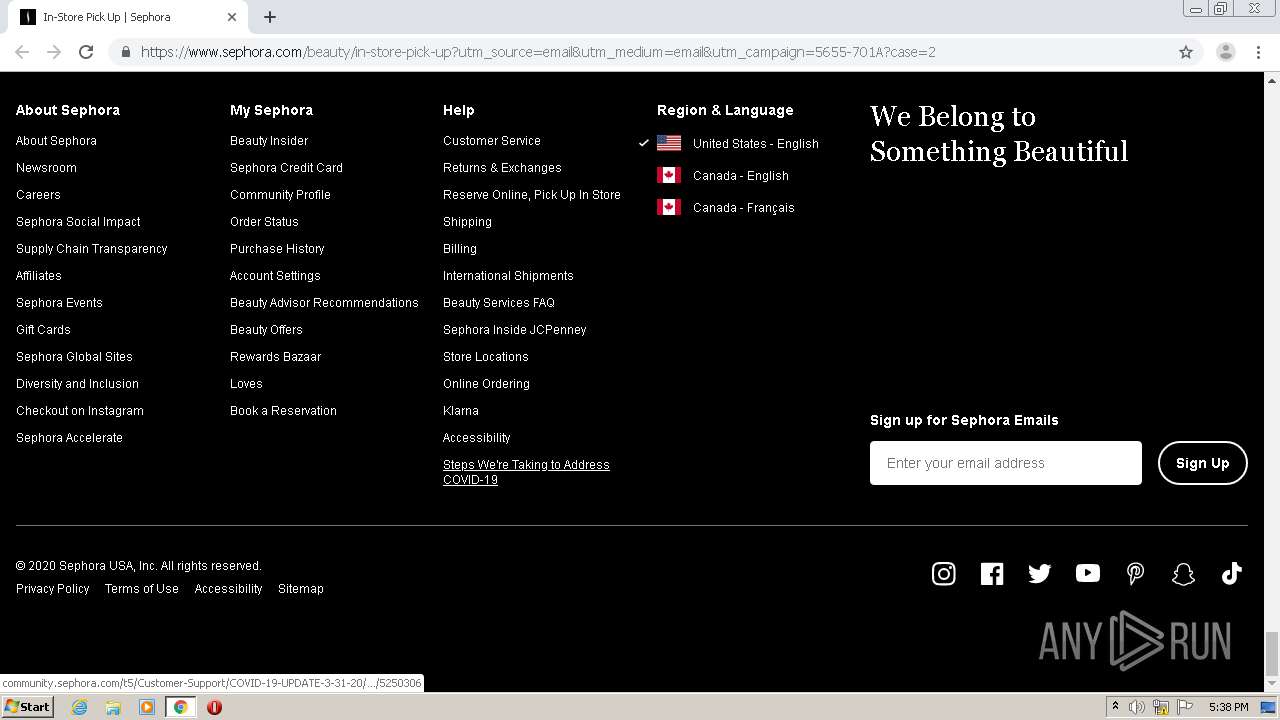1280x720 pixels.
Task: Launch Internet Explorer from taskbar
Action: 79,707
